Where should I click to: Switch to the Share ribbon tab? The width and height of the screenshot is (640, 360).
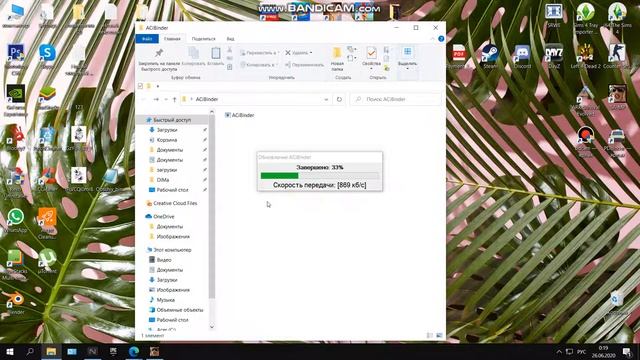coord(203,39)
